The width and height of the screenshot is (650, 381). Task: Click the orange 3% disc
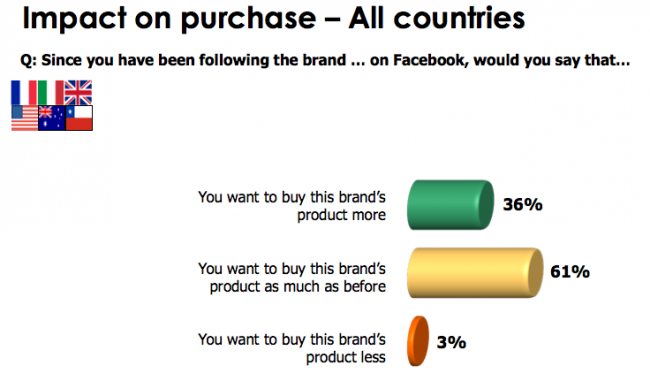418,341
